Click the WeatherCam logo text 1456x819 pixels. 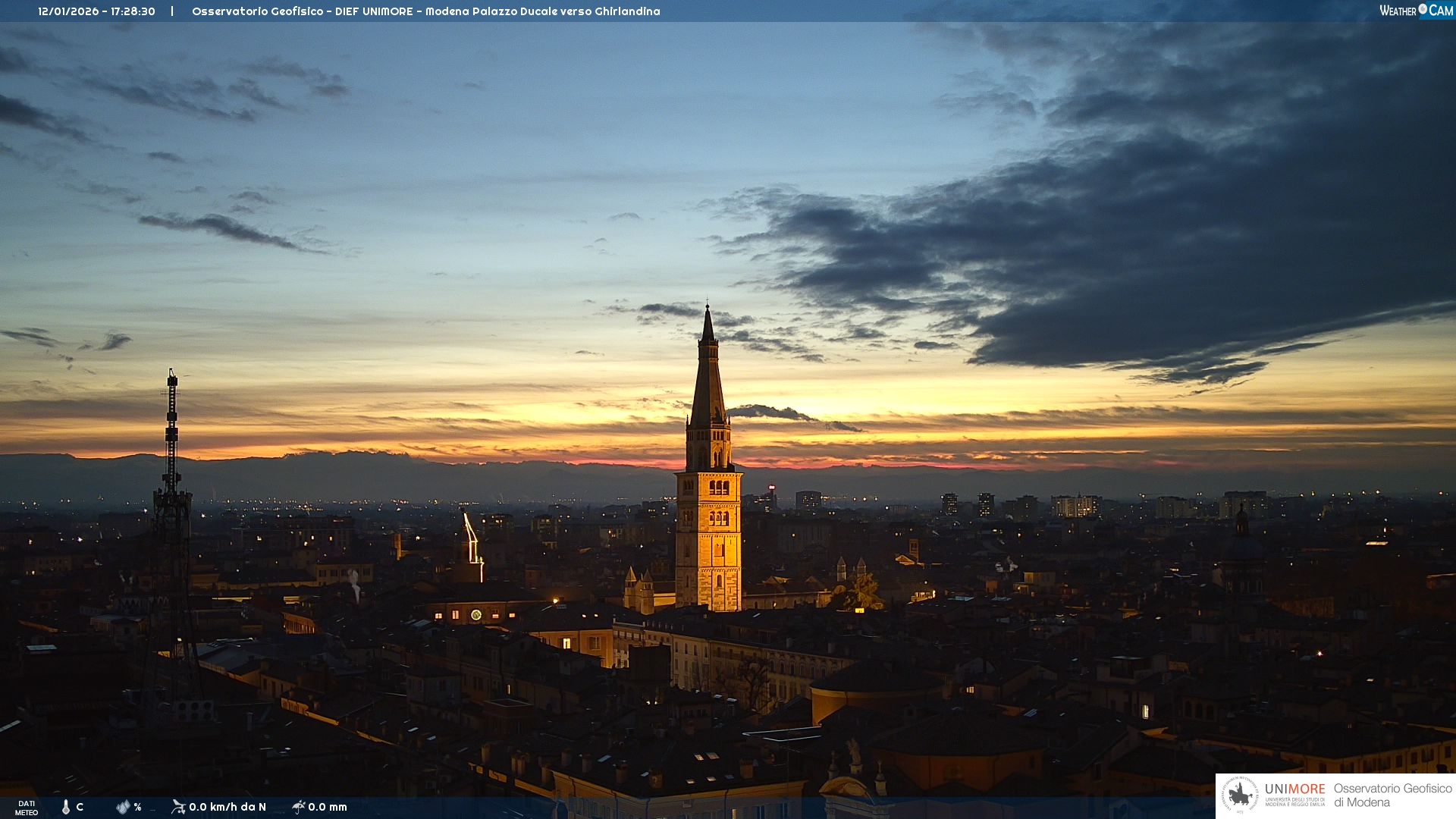point(1398,11)
